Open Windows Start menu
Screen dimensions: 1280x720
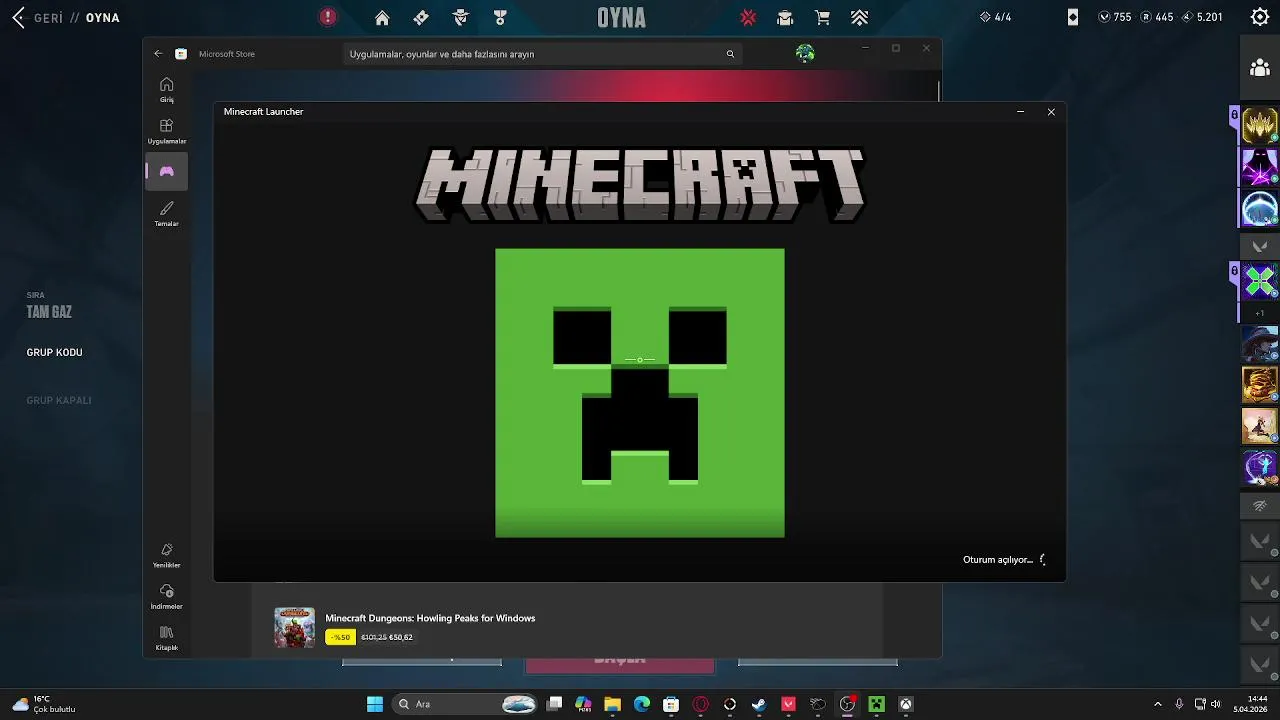point(375,704)
